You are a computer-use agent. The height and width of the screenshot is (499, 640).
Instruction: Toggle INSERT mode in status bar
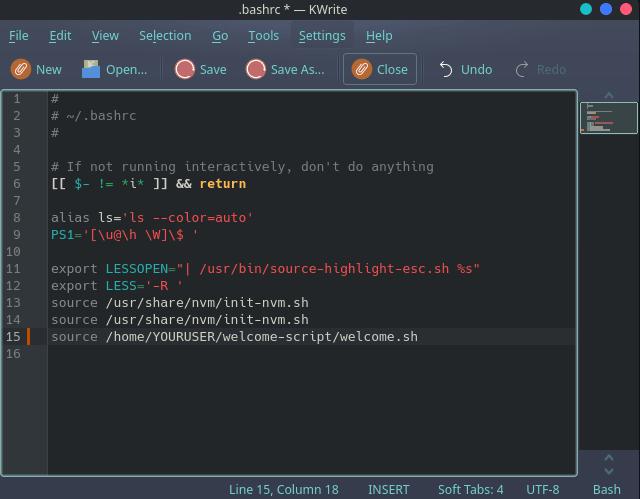389,489
